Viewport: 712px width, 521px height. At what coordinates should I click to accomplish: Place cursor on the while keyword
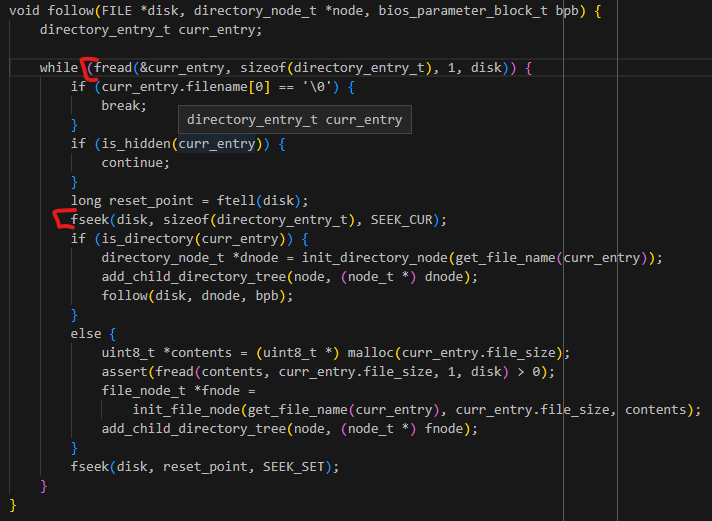coord(58,67)
